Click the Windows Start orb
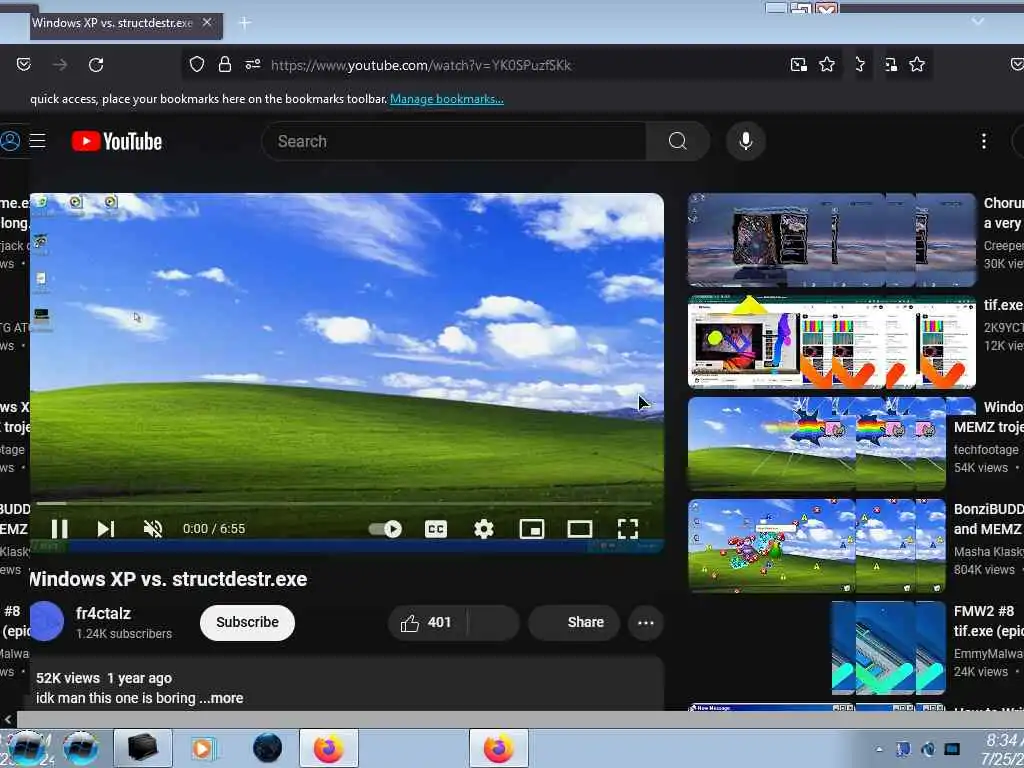 [25, 748]
